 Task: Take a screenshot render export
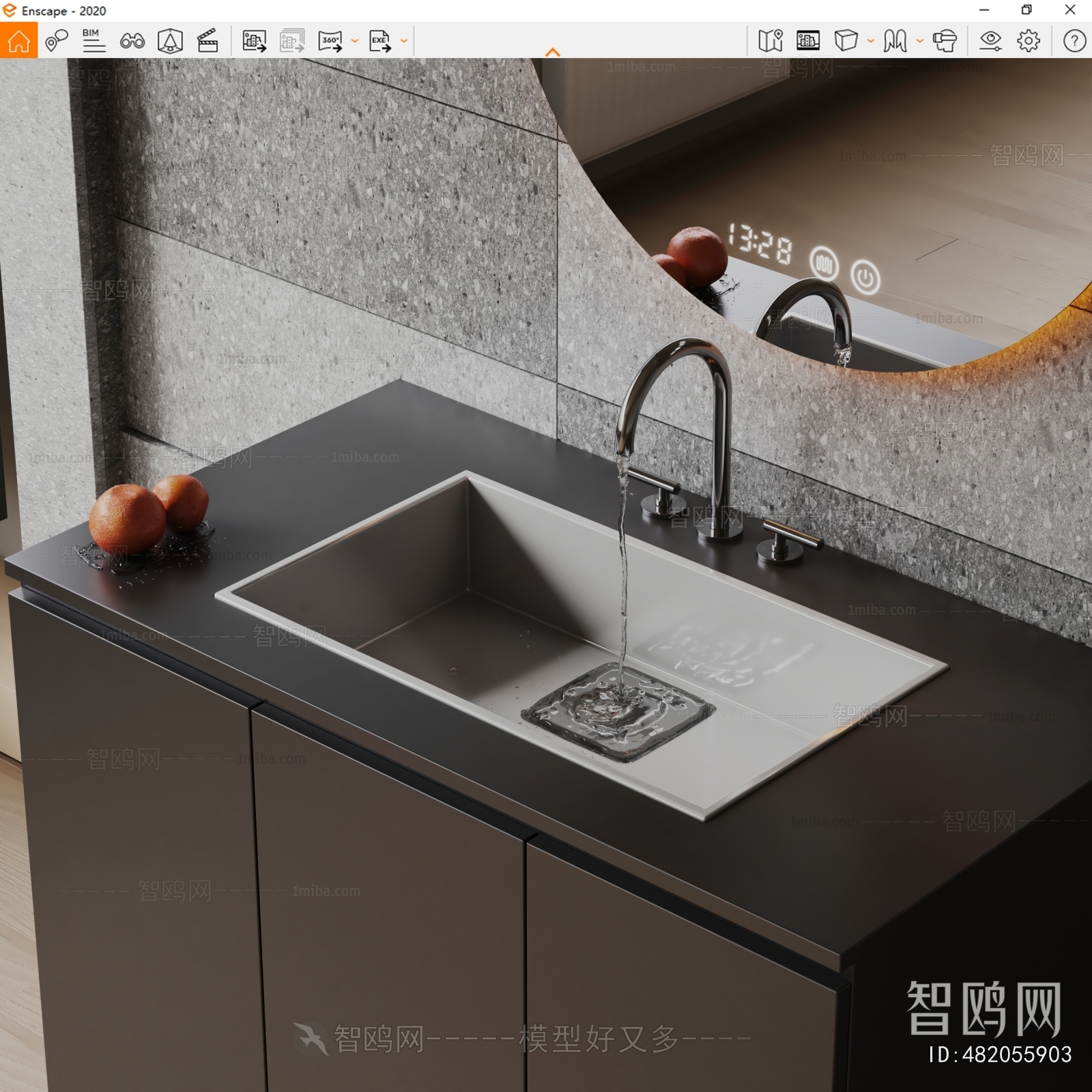coord(255,41)
